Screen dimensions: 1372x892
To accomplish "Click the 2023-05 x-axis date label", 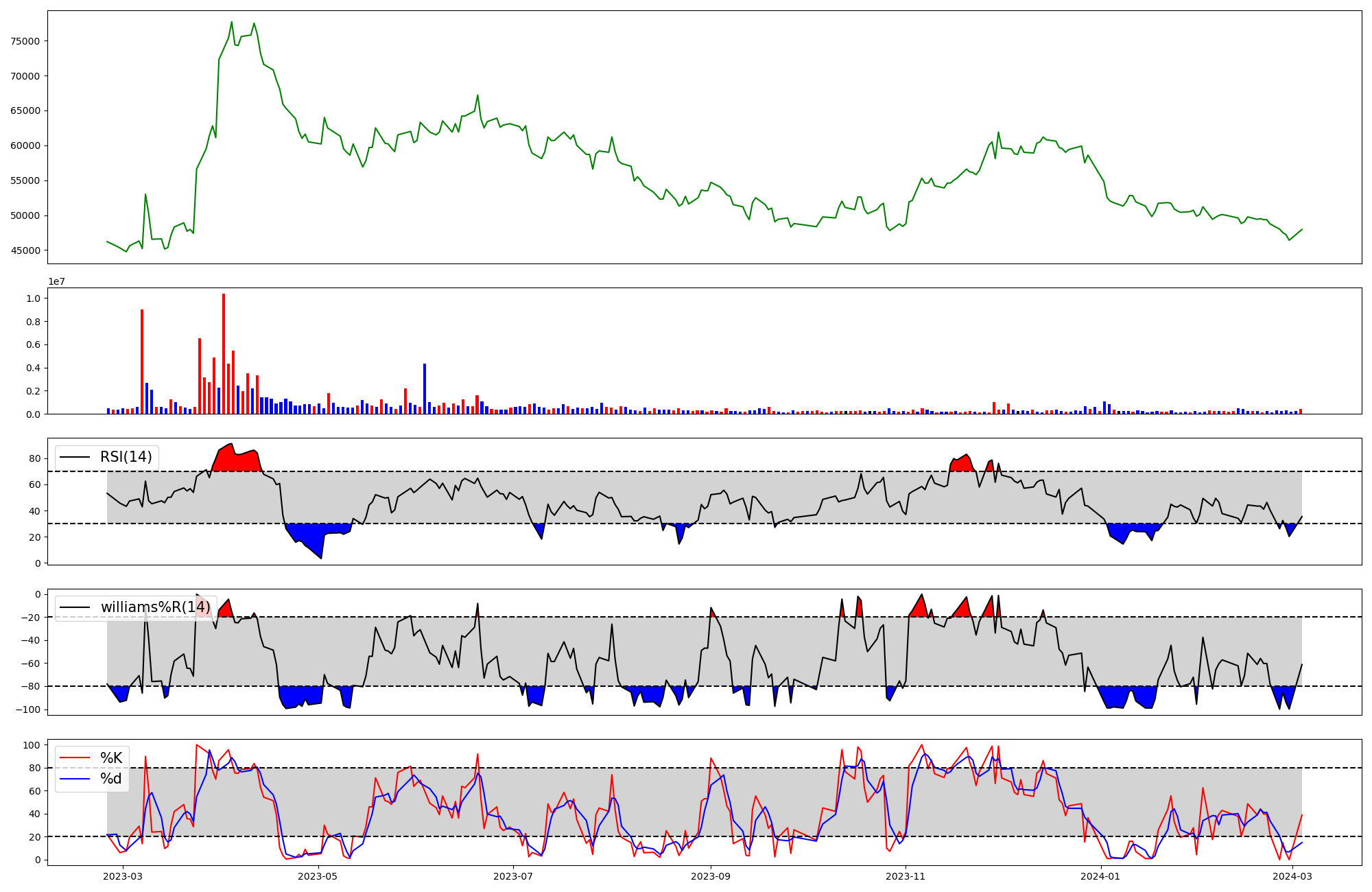I will point(318,876).
